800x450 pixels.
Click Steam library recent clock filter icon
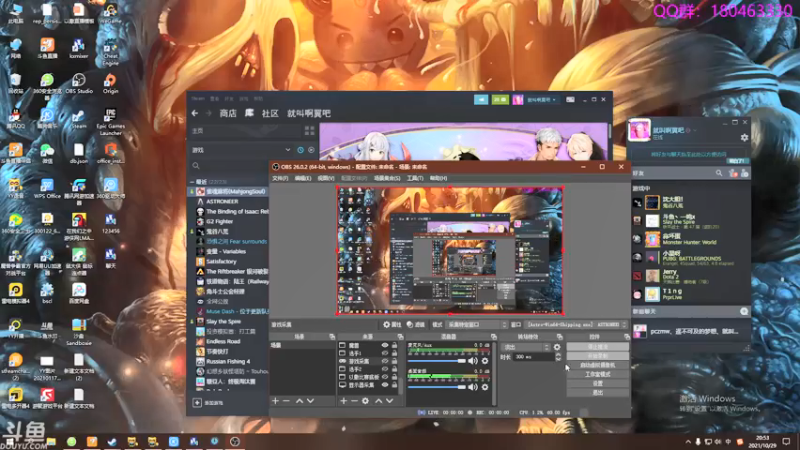pyautogui.click(x=301, y=150)
